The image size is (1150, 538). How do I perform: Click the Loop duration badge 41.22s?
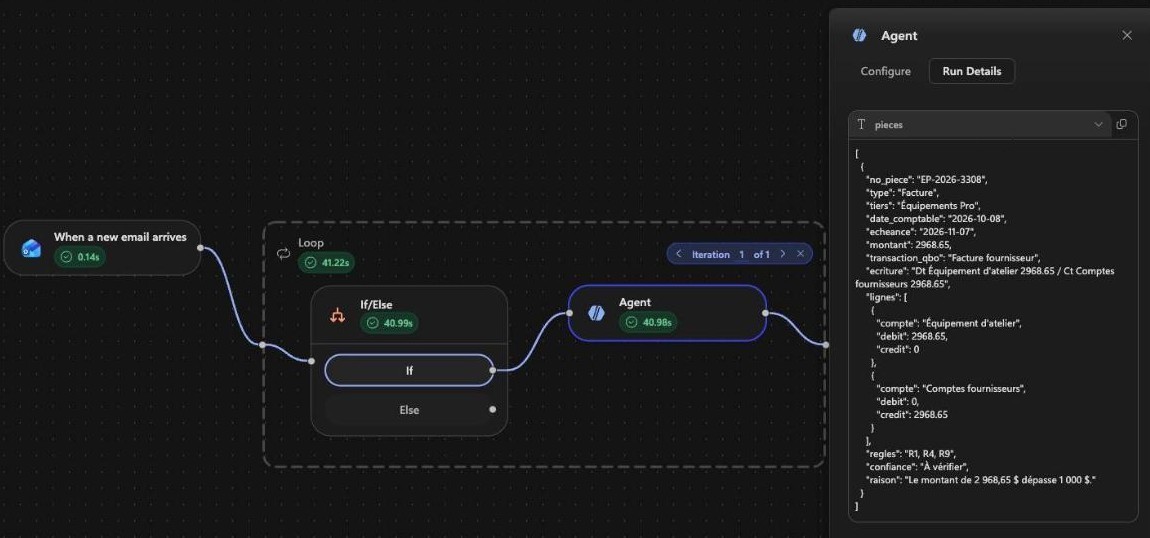coord(327,262)
